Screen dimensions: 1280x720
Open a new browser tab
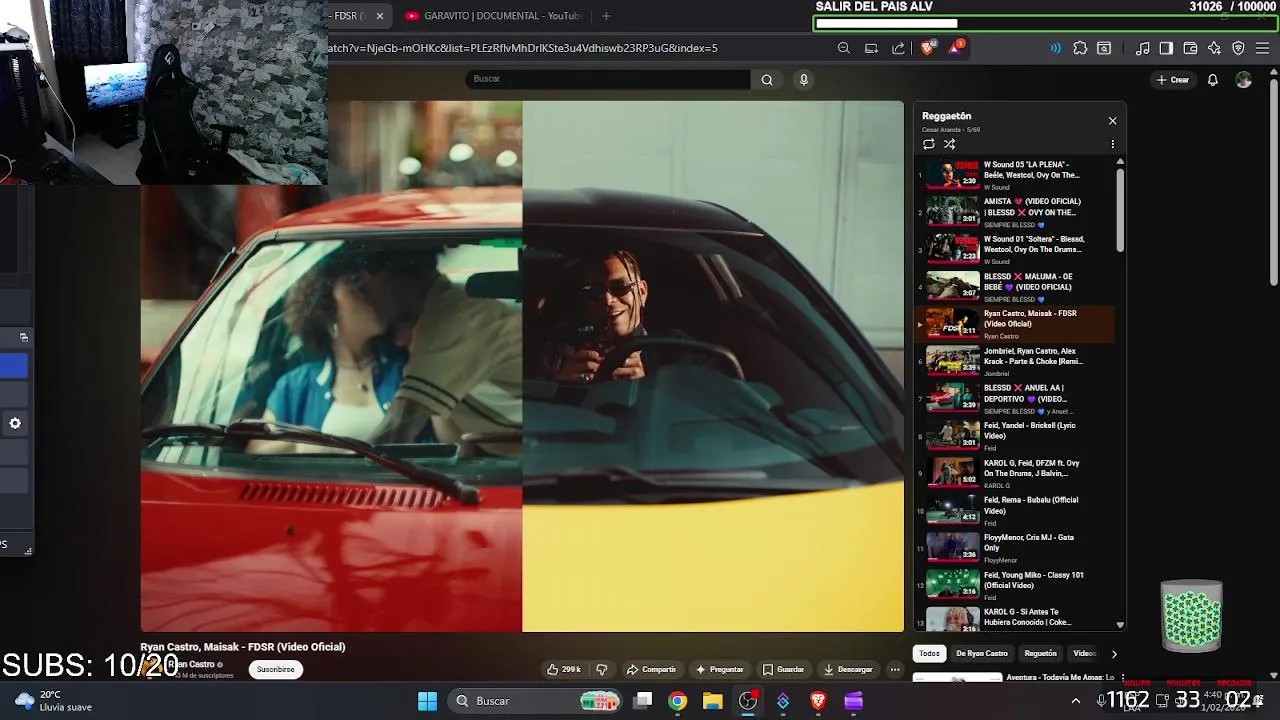606,16
